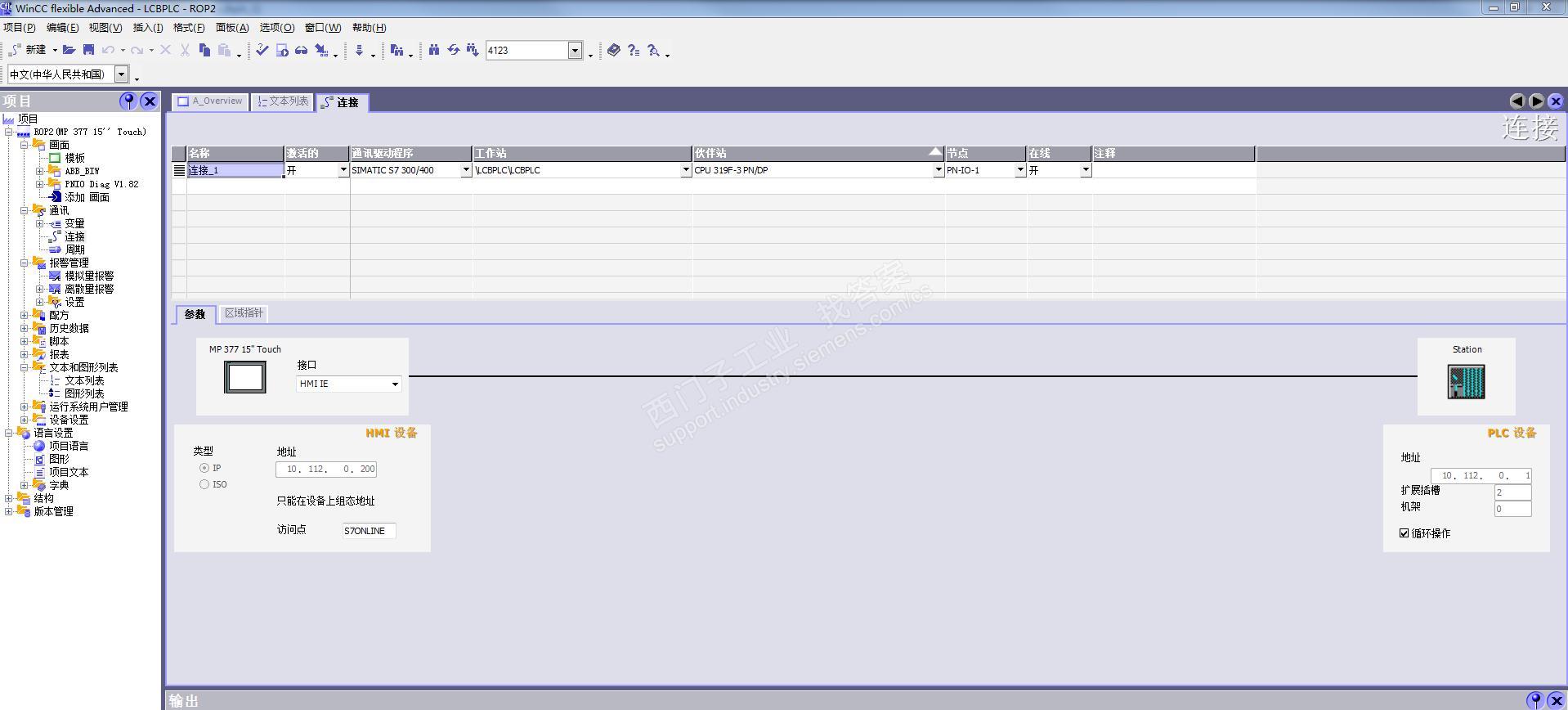Collapse the 画面 tree node

pos(25,145)
